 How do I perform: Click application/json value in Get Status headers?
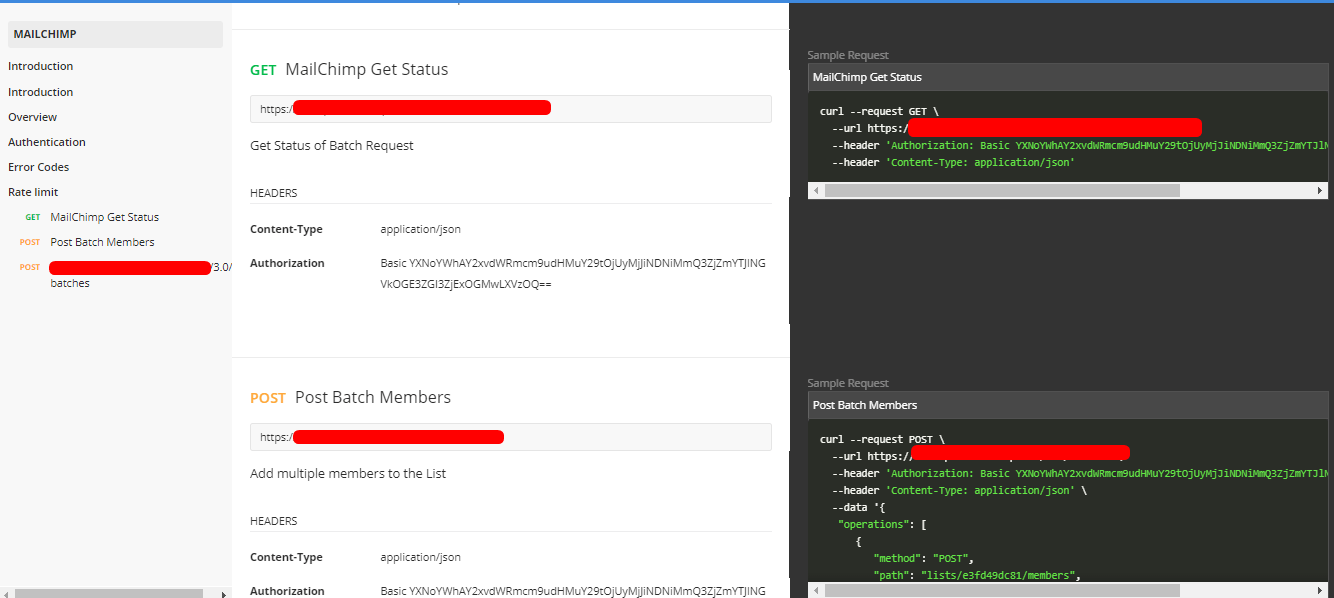click(x=420, y=229)
